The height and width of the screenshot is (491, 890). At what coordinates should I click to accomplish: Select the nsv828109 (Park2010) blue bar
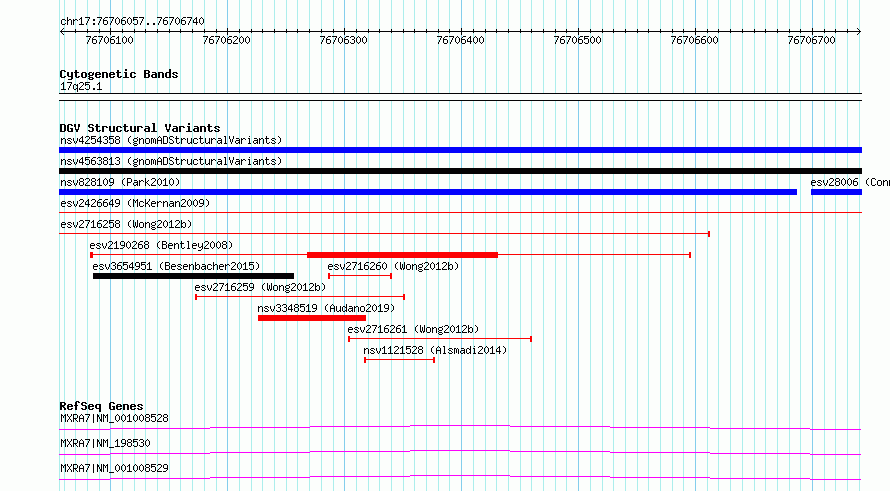point(428,192)
